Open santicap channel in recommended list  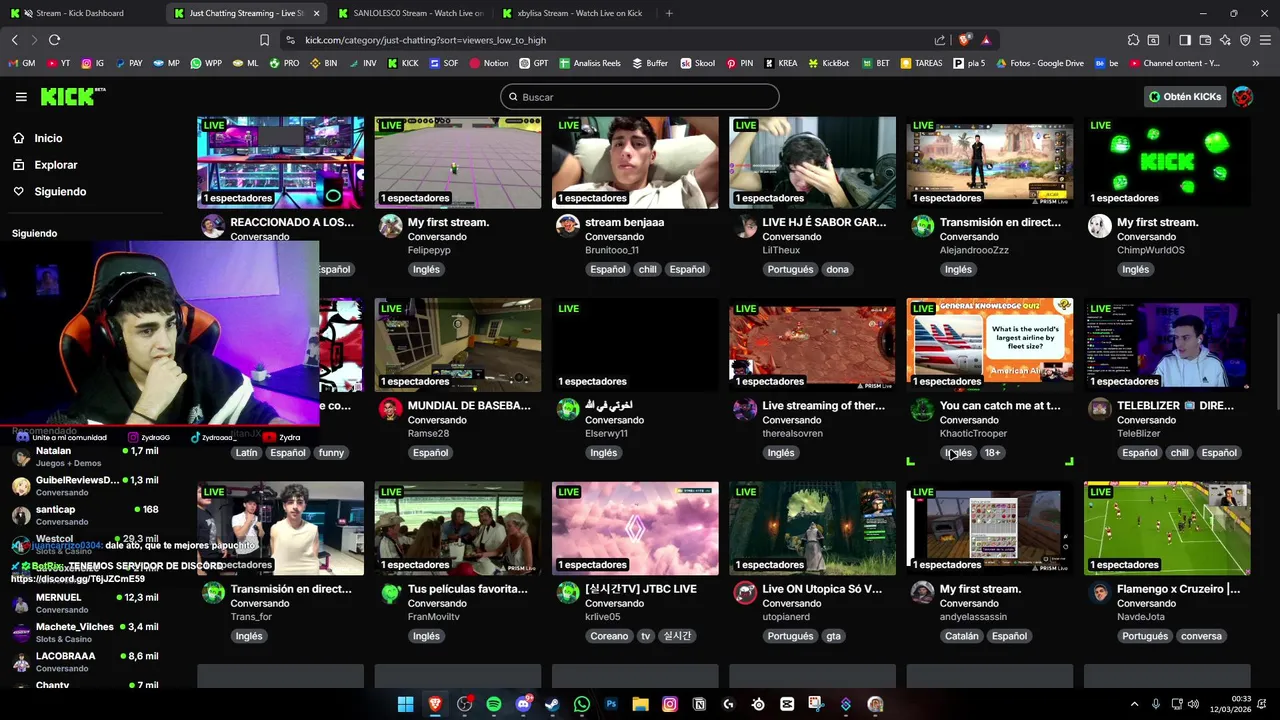[x=84, y=515]
